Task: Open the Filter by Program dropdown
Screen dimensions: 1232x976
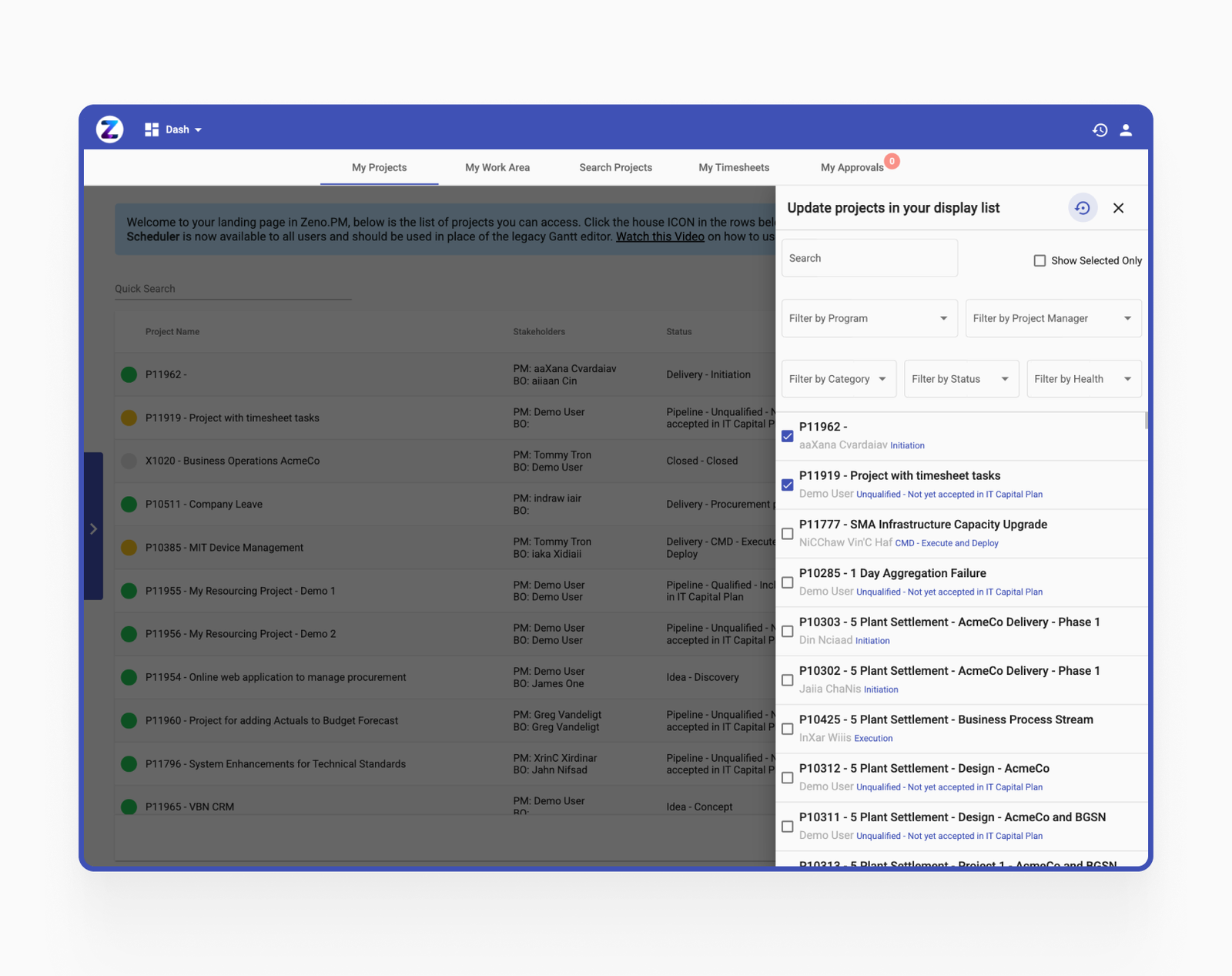Action: (869, 318)
